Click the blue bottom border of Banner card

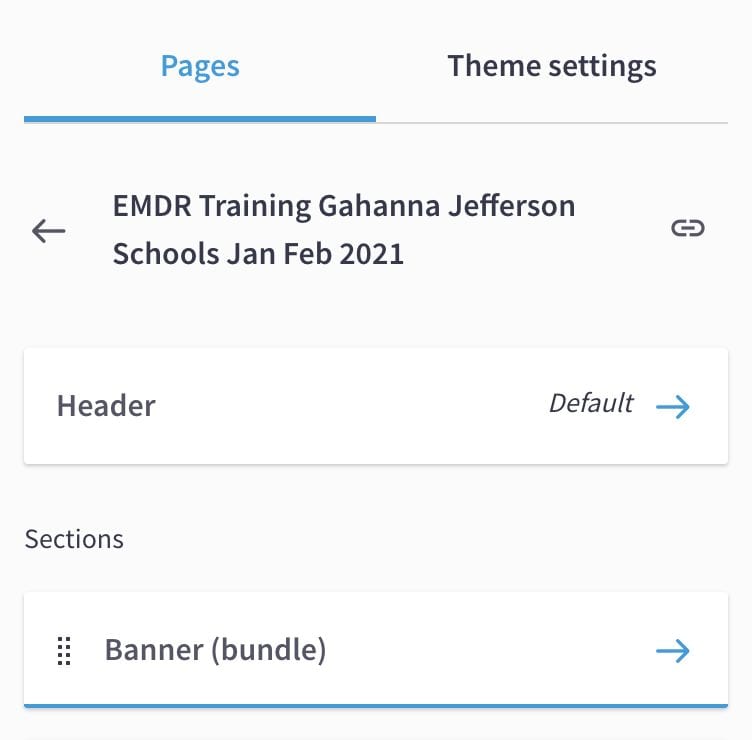click(376, 706)
